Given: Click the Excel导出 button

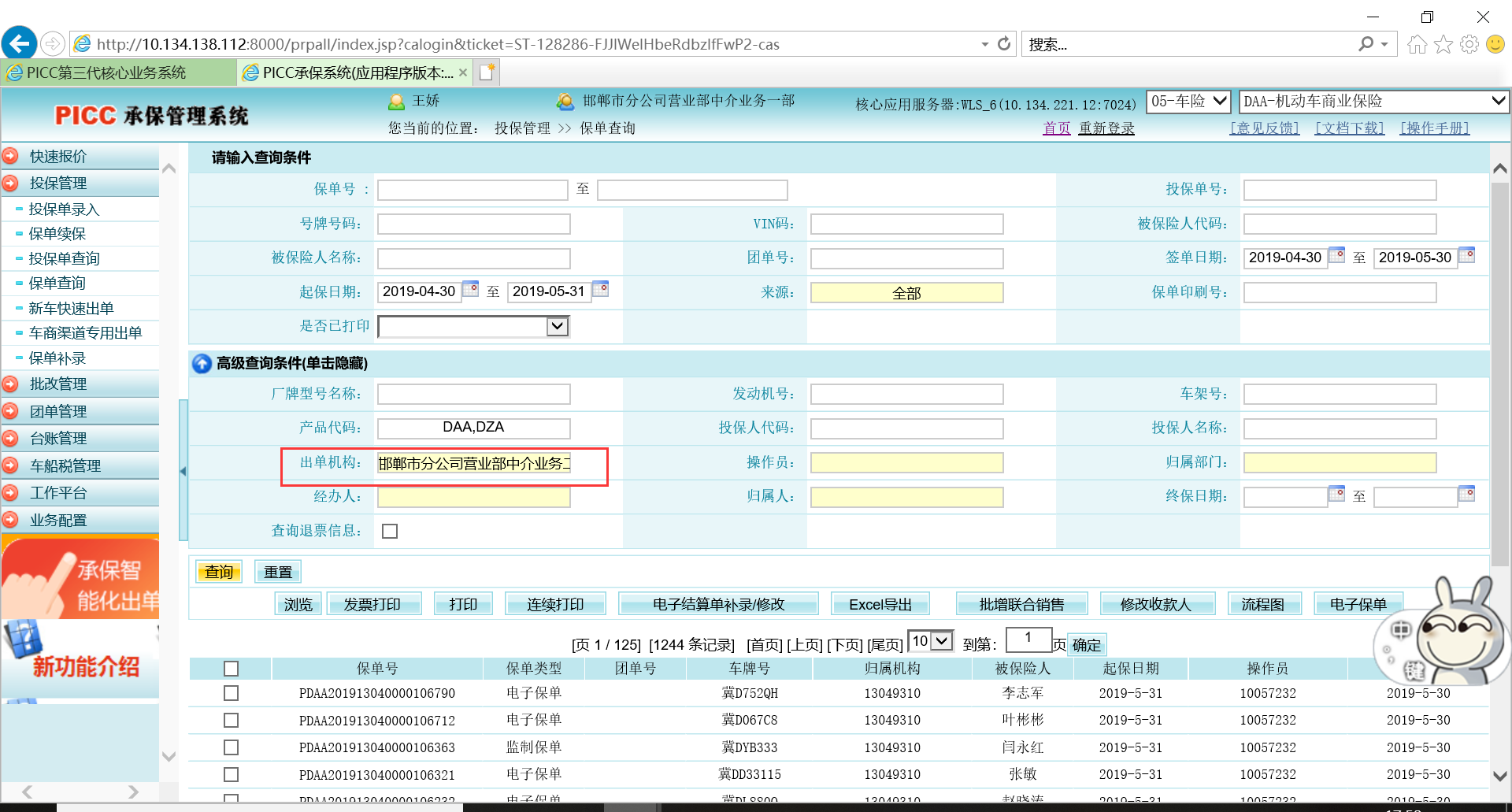Looking at the screenshot, I should click(880, 604).
